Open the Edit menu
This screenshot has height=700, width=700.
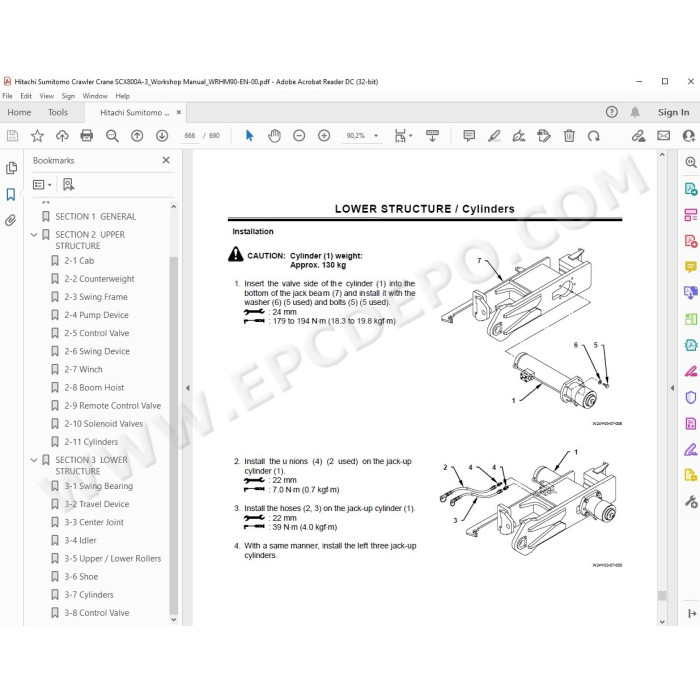click(x=26, y=96)
